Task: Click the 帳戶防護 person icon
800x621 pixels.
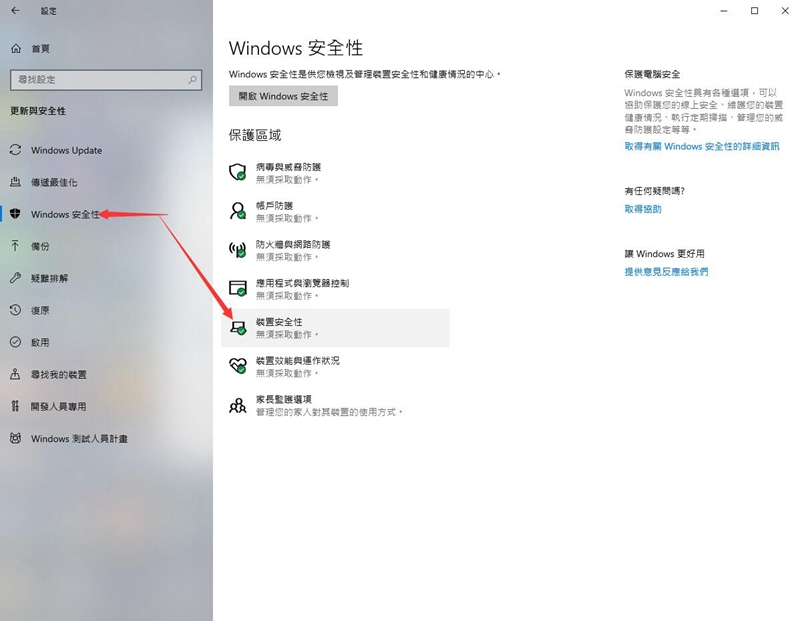Action: coord(238,211)
